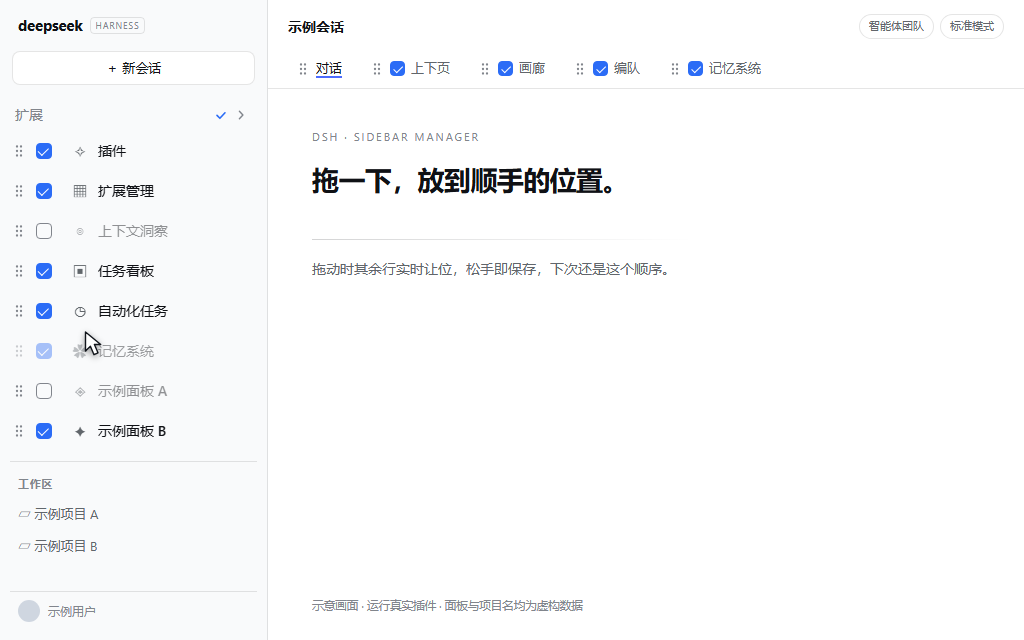The image size is (1024, 640).
Task: Click drag handle of 上下文洞察 row
Action: click(x=19, y=231)
